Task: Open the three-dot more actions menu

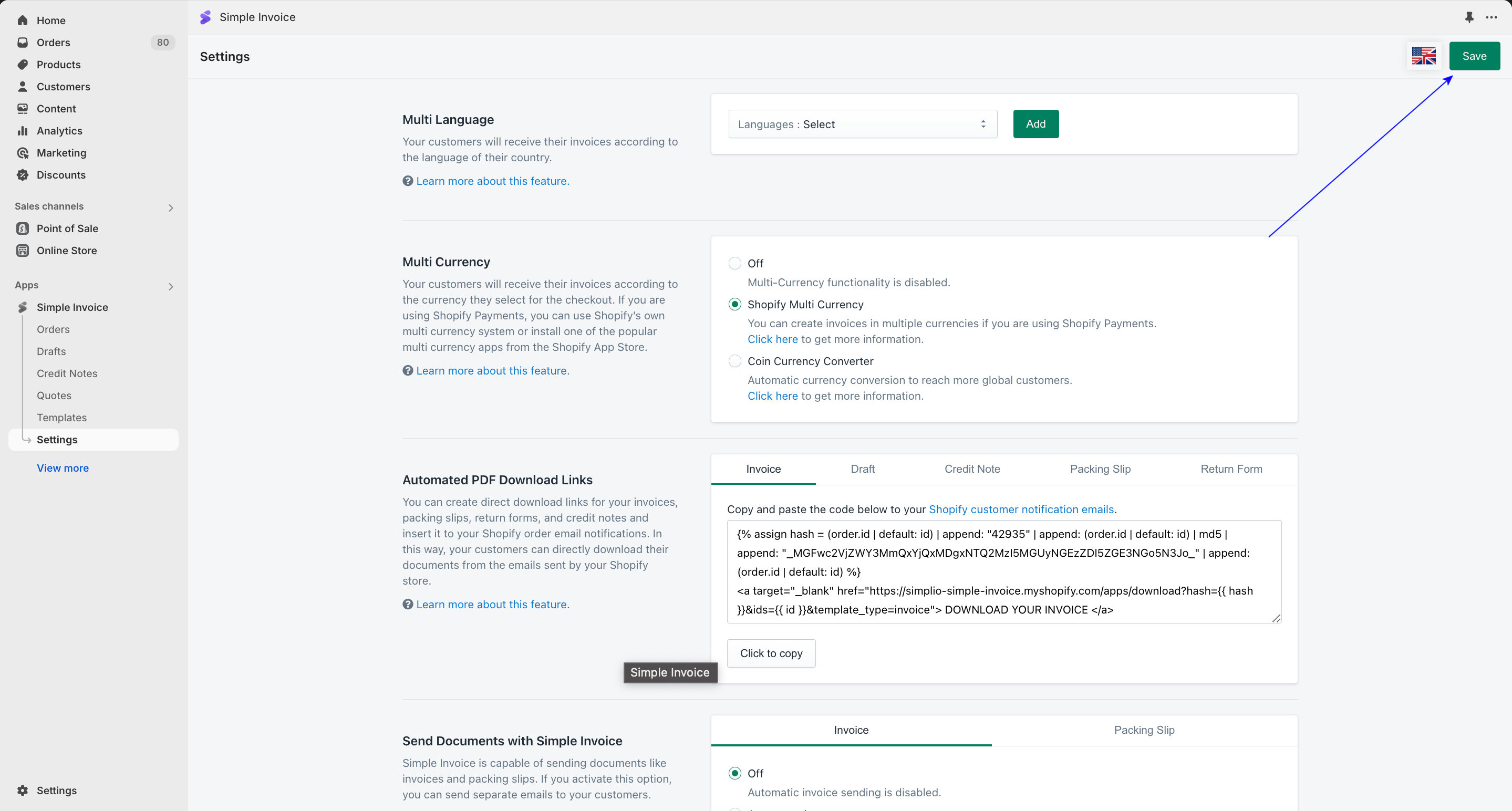Action: pyautogui.click(x=1492, y=17)
